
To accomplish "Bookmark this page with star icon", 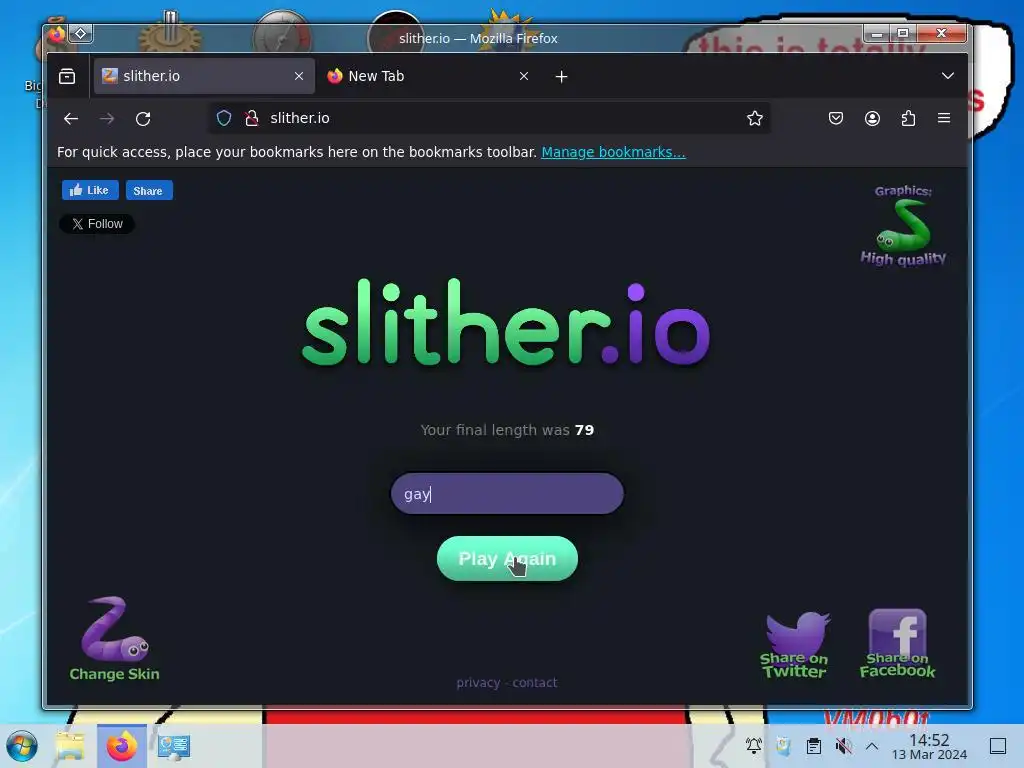I will pos(755,118).
